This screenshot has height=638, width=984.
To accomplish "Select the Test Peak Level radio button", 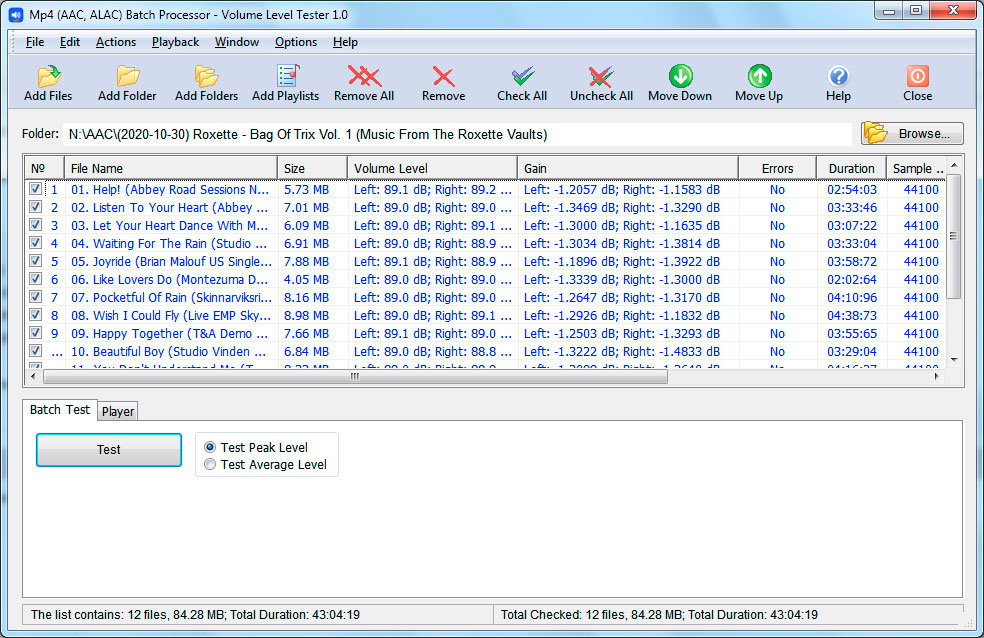I will 210,447.
